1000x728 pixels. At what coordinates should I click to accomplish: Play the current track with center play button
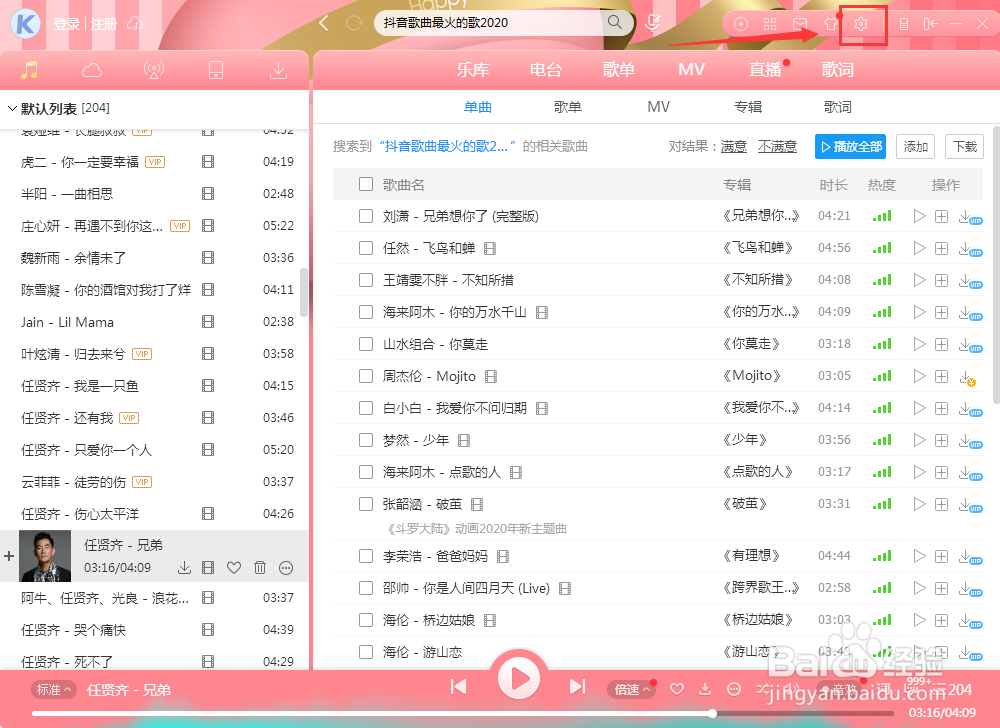[518, 679]
